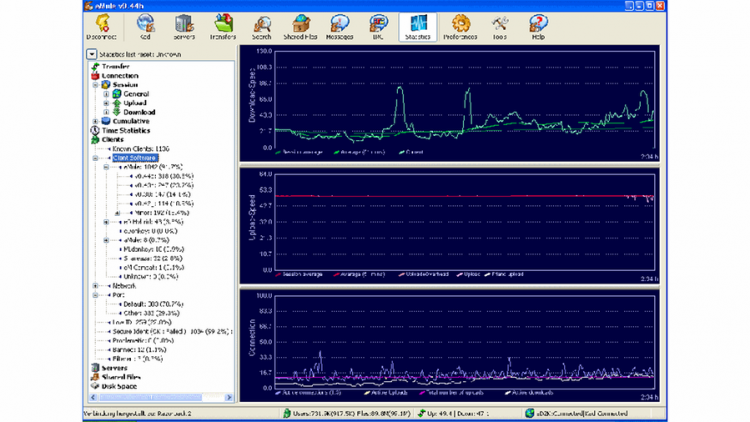Viewport: 750px width, 422px height.
Task: Select the Known Clients row
Action: (141, 149)
